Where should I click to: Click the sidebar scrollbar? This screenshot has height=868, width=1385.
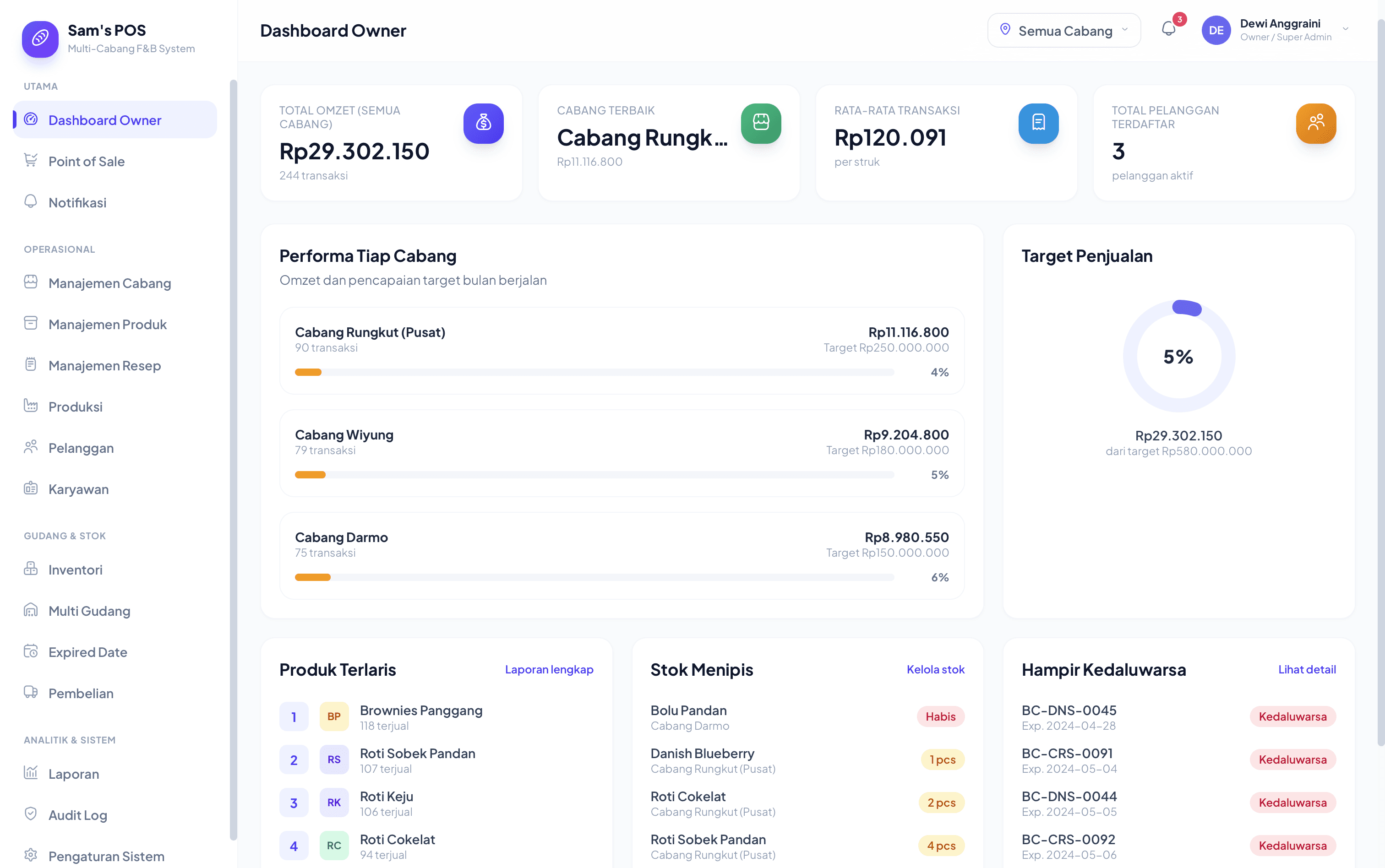coord(233,459)
